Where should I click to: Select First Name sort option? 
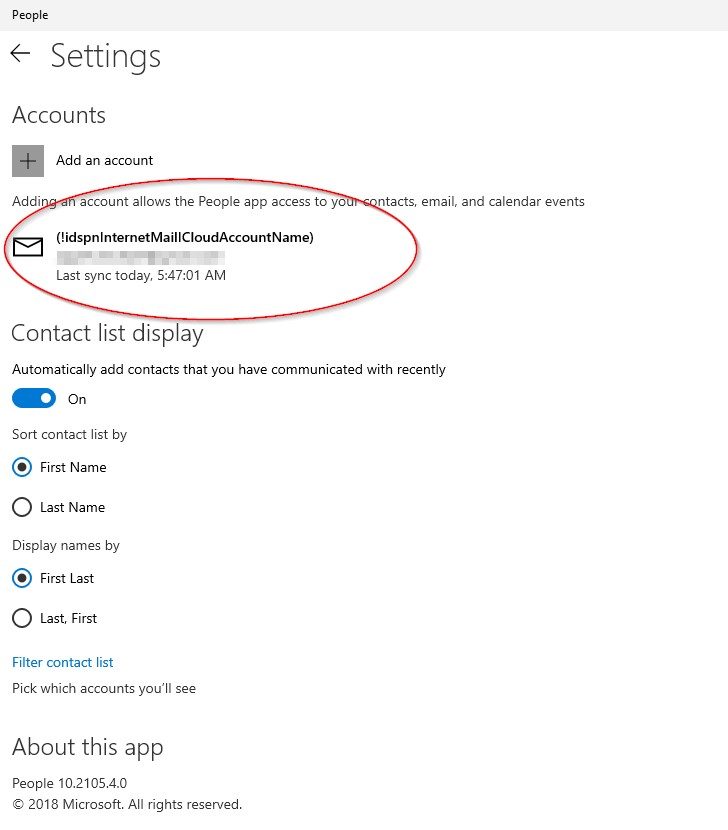(x=22, y=467)
